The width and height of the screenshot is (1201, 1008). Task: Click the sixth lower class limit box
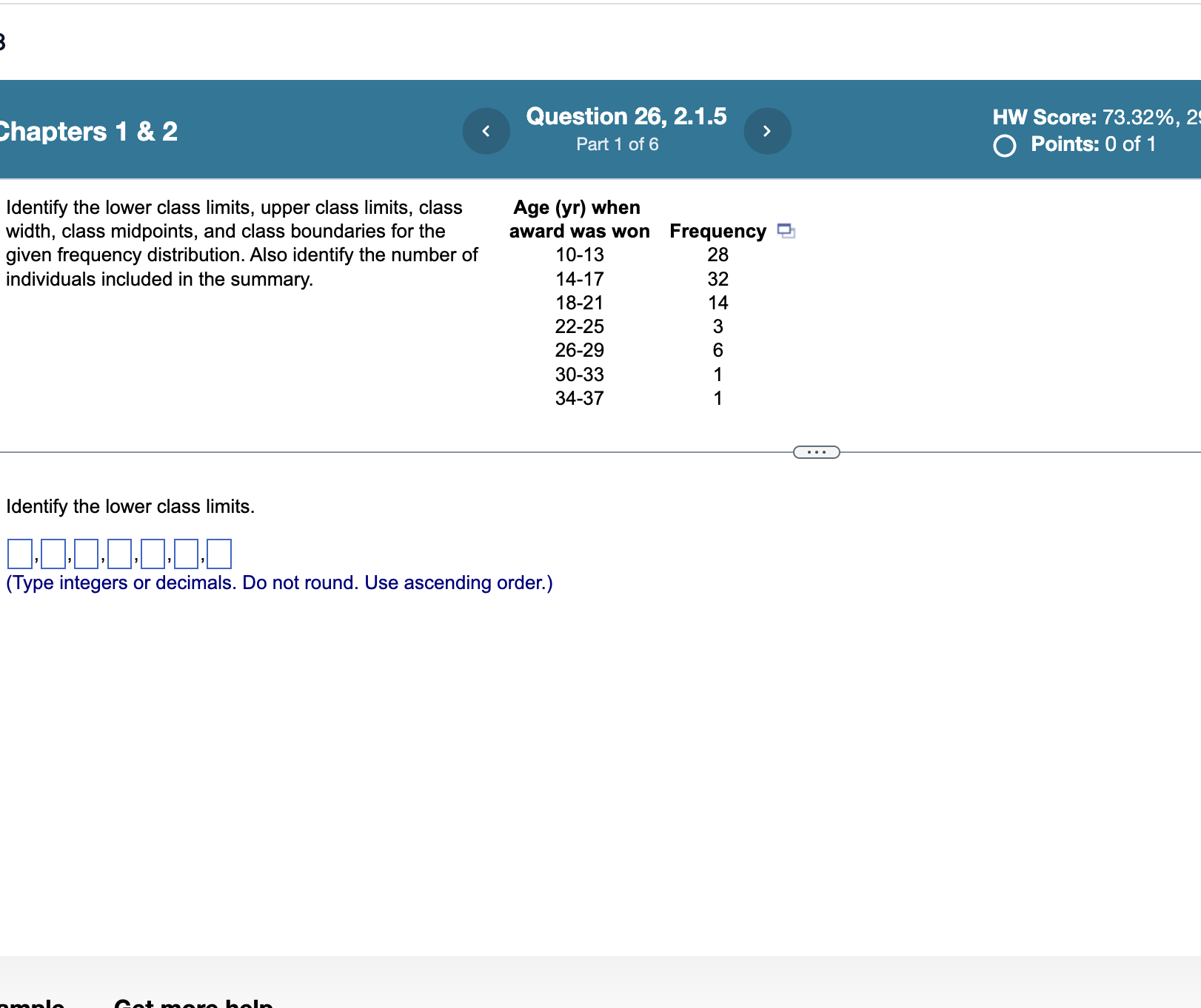click(x=186, y=554)
